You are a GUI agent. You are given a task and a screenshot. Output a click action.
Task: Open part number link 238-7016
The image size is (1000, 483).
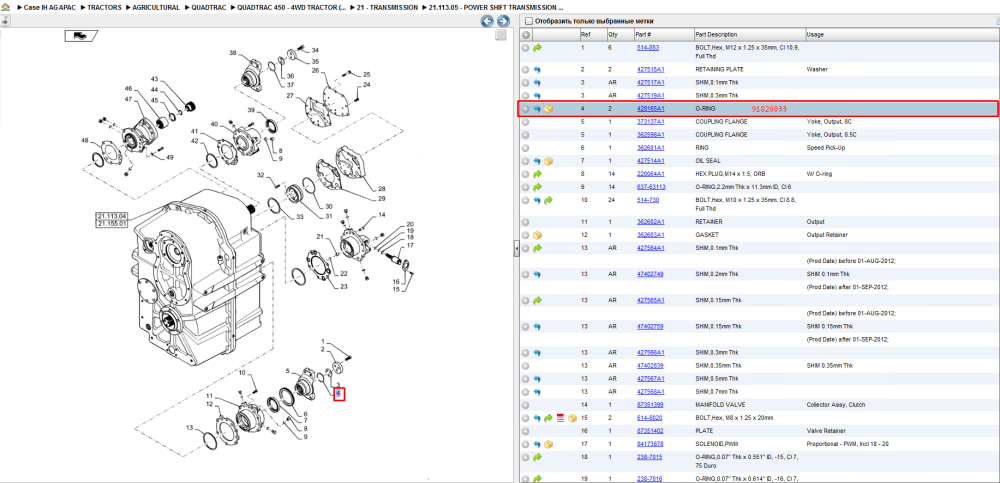click(648, 479)
